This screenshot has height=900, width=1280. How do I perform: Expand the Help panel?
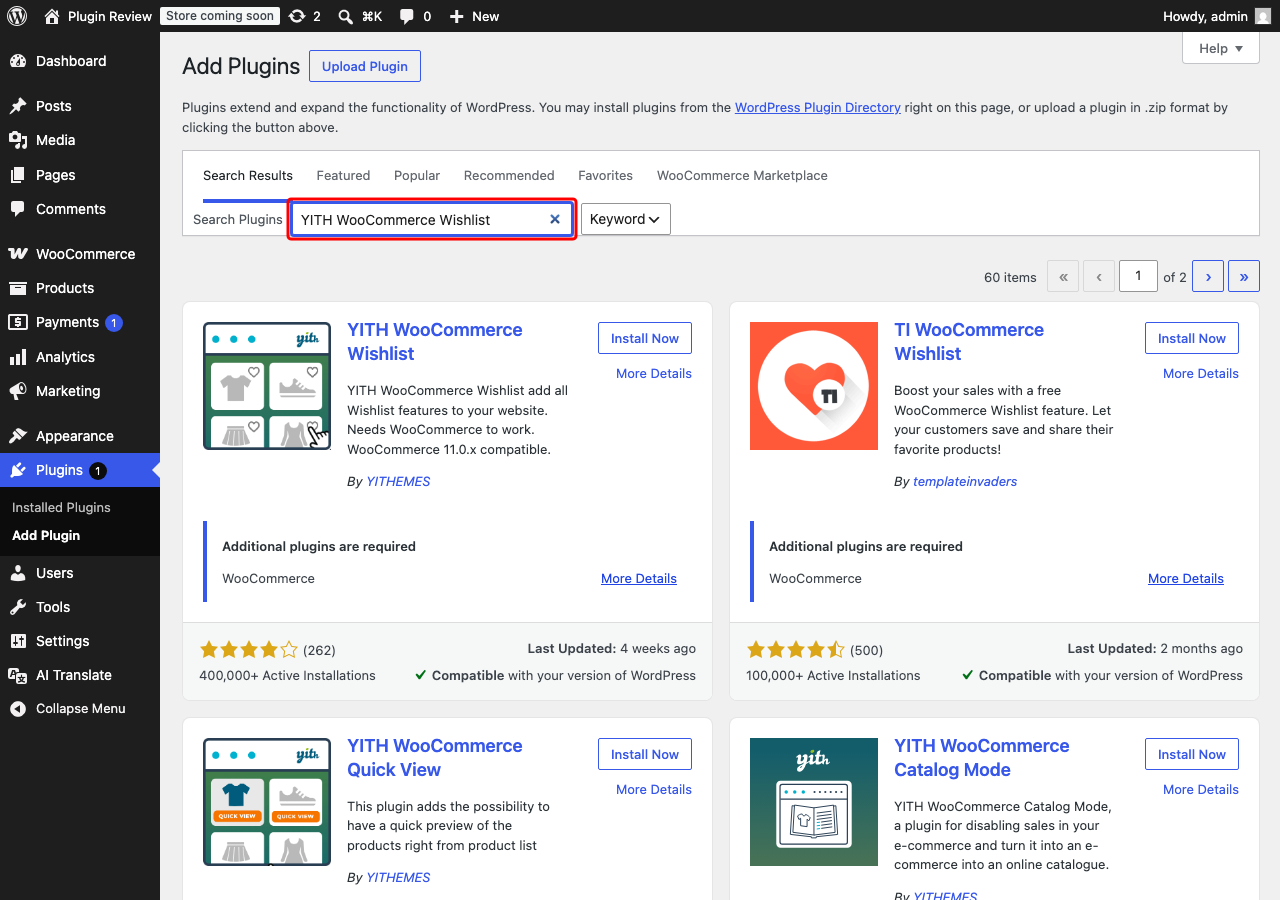1220,48
